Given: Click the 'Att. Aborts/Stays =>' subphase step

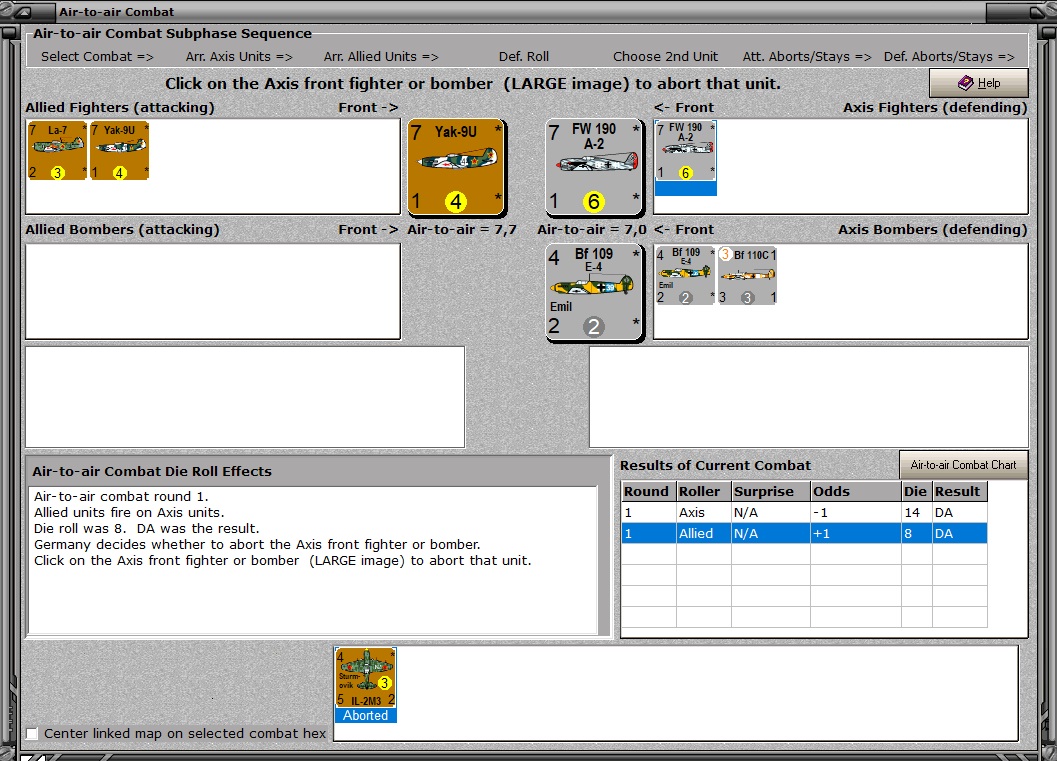Looking at the screenshot, I should coord(807,57).
